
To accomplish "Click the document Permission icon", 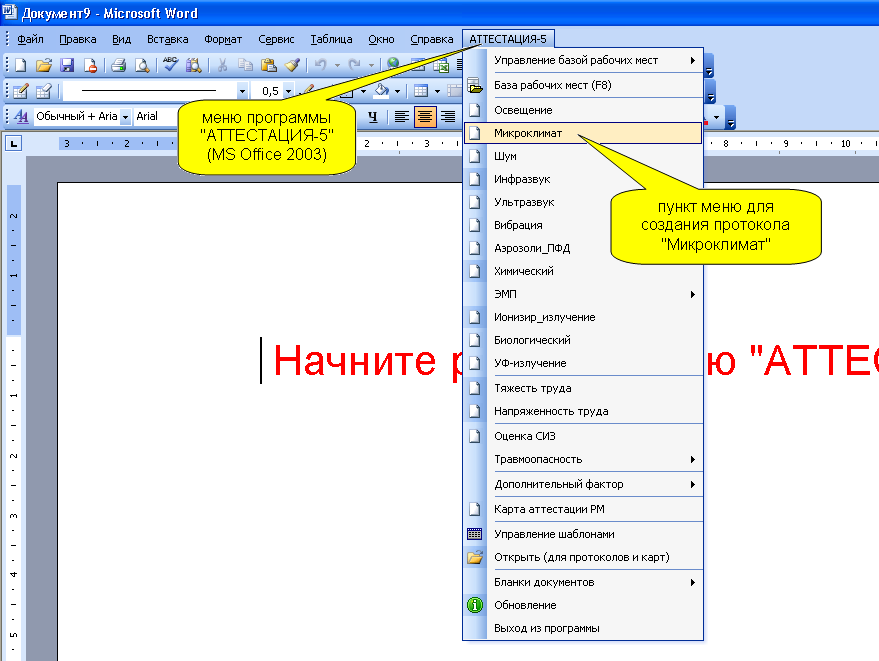I will [90, 65].
